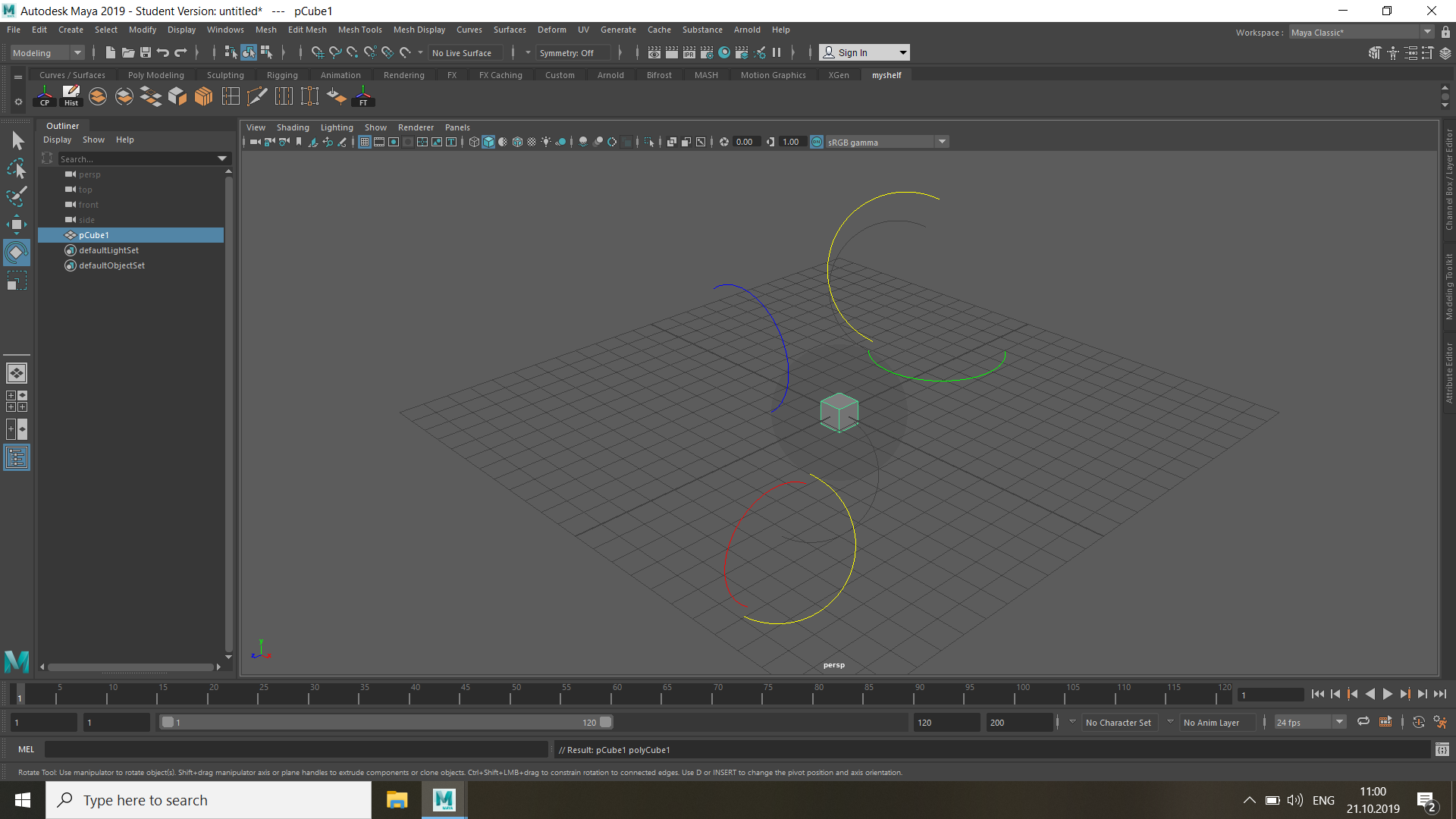Open the Mesh Tools menu
Viewport: 1456px width, 819px height.
[x=359, y=30]
